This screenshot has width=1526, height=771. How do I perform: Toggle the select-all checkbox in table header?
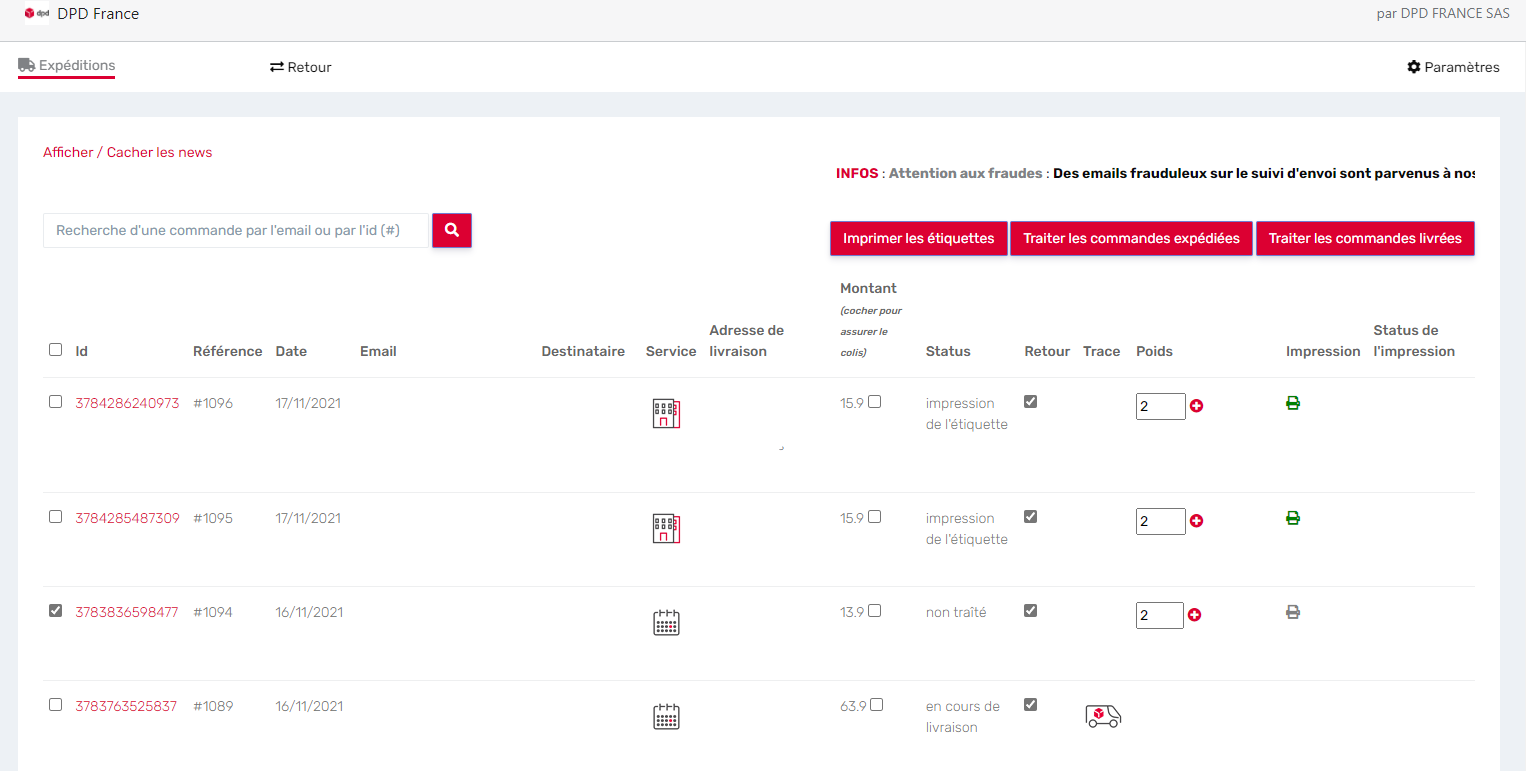tap(55, 350)
